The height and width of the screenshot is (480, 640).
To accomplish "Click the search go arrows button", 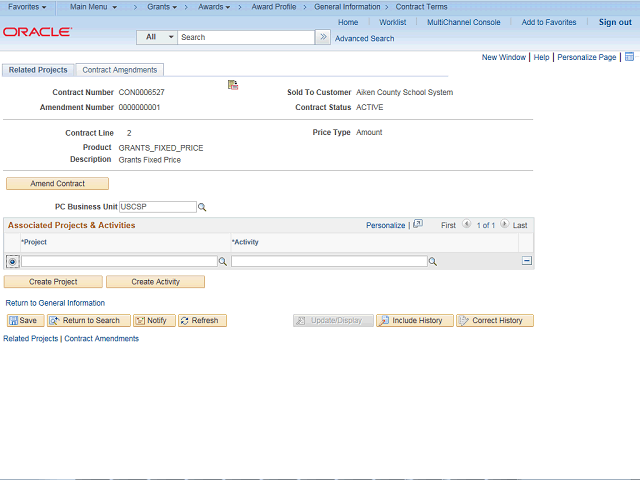I will (x=323, y=37).
